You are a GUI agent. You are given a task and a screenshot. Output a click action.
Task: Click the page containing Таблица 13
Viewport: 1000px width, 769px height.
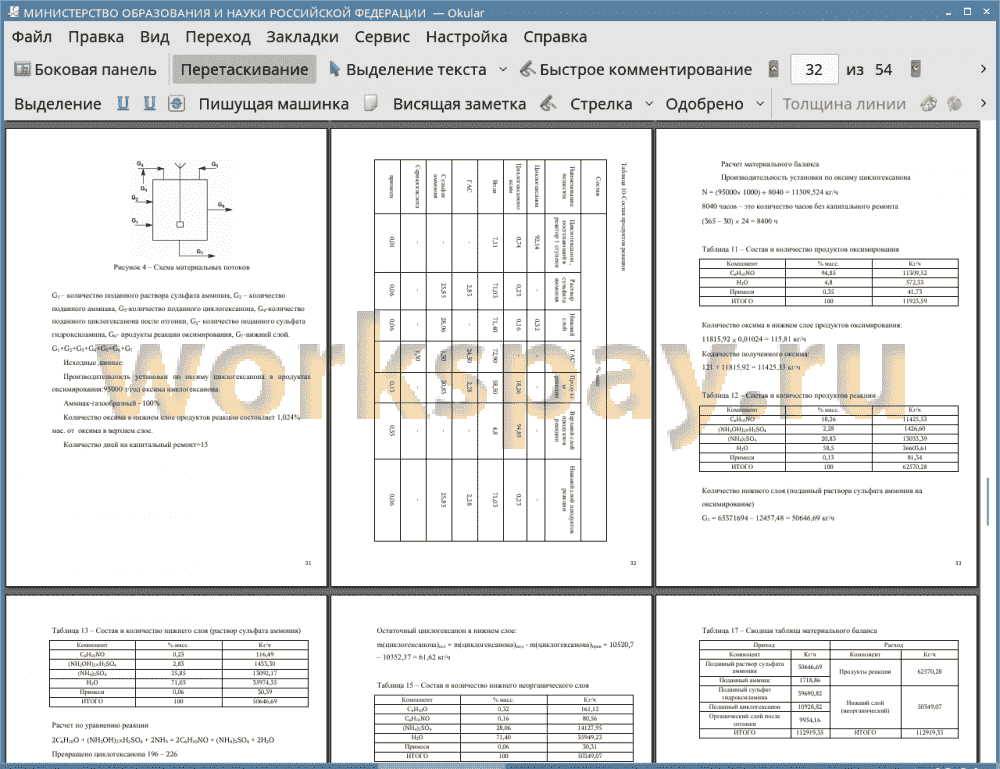166,679
